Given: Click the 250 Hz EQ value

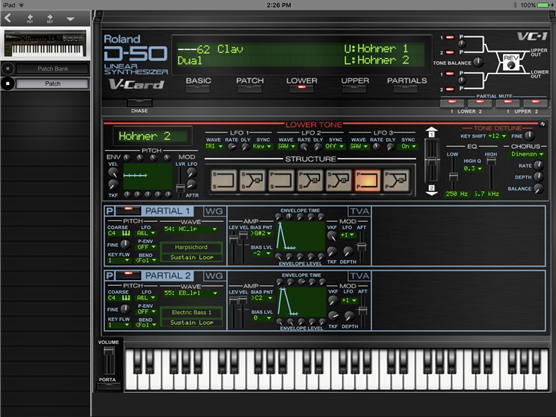Looking at the screenshot, I should 457,194.
